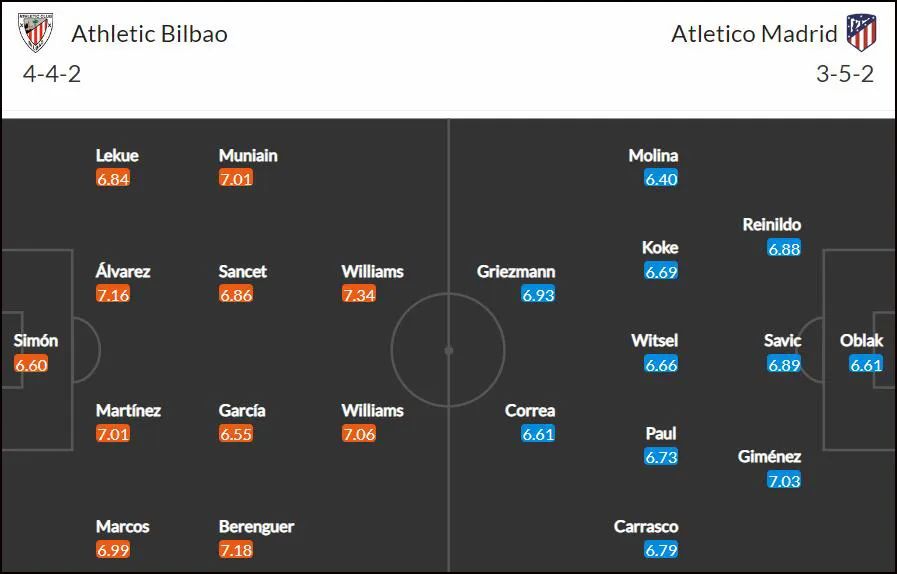Screen dimensions: 897x574
Task: Click the Athletic Bilbao club crest
Action: coord(35,33)
